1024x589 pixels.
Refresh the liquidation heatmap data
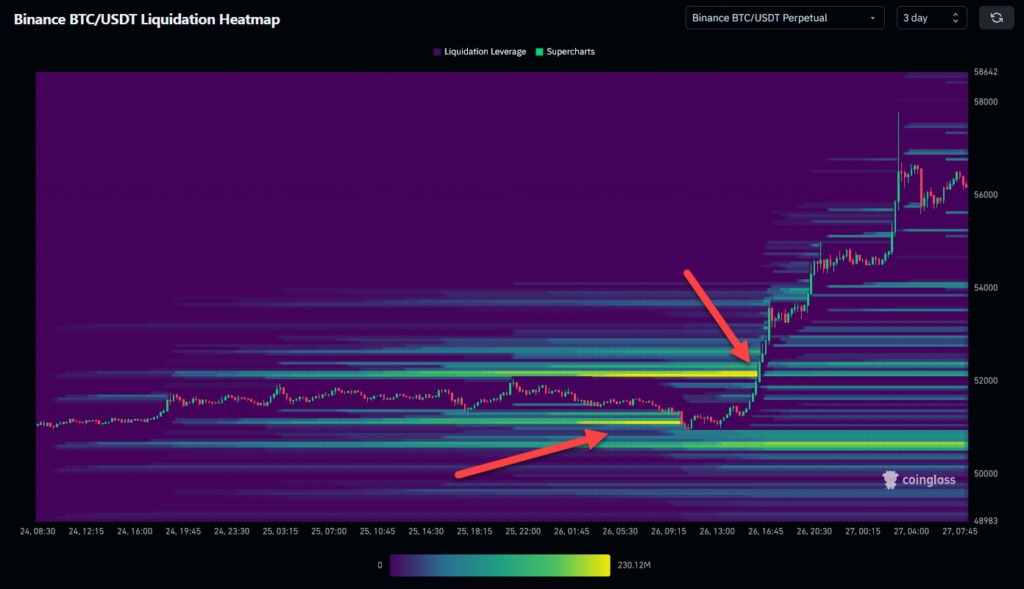coord(996,18)
